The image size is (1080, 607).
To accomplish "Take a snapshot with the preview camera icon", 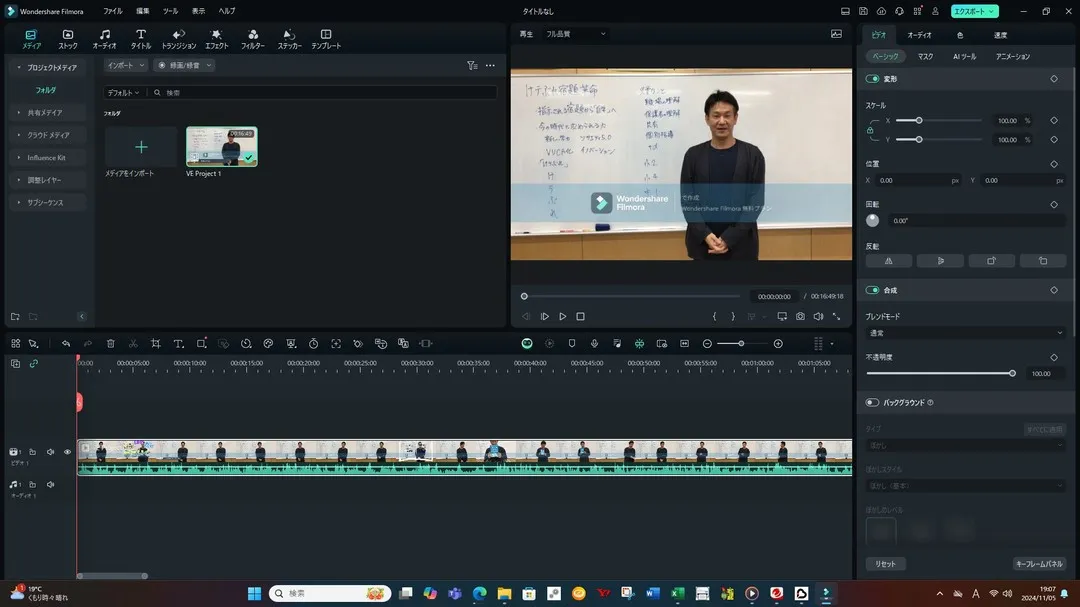I will 800,316.
